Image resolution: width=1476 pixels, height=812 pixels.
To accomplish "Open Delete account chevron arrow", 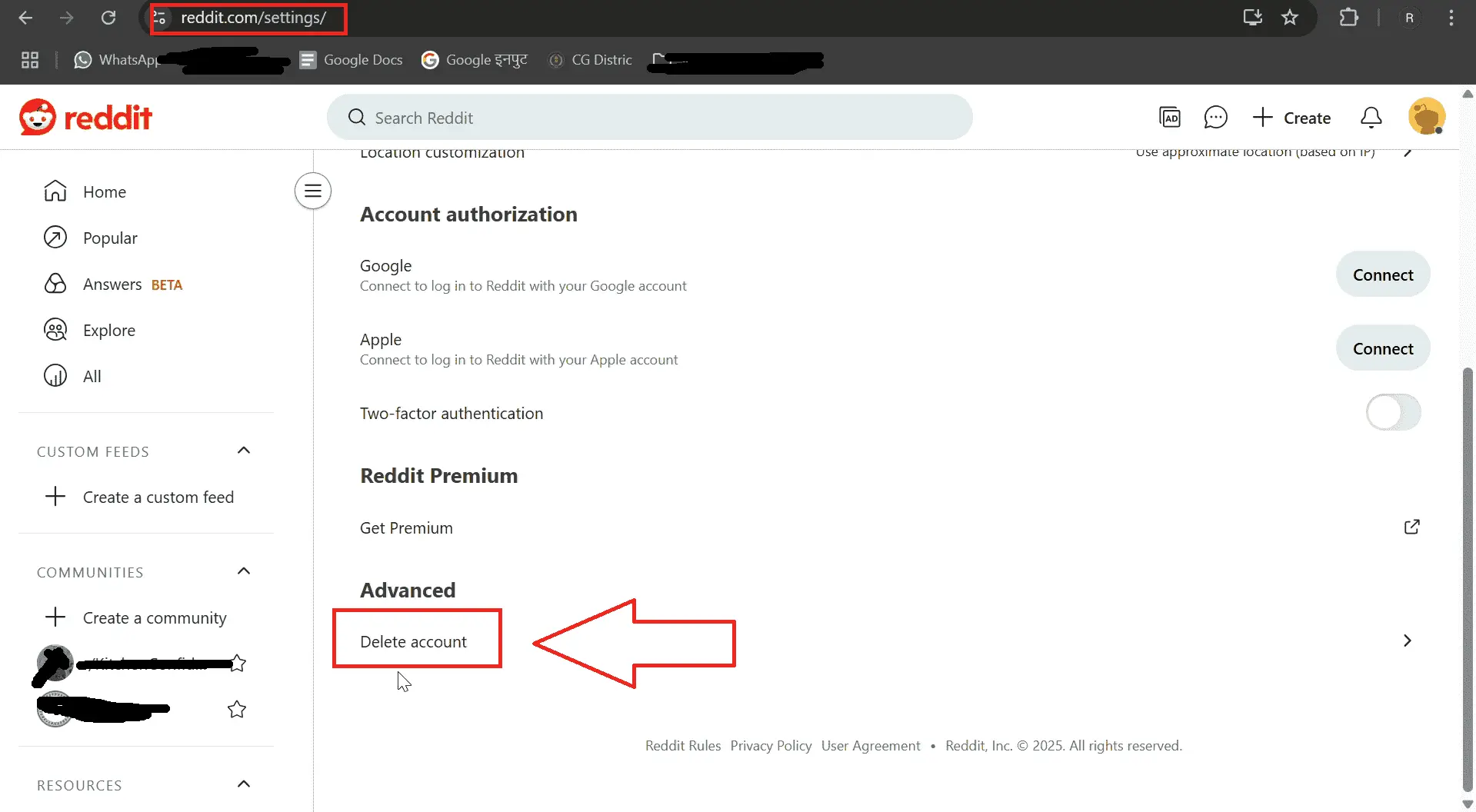I will (1407, 641).
